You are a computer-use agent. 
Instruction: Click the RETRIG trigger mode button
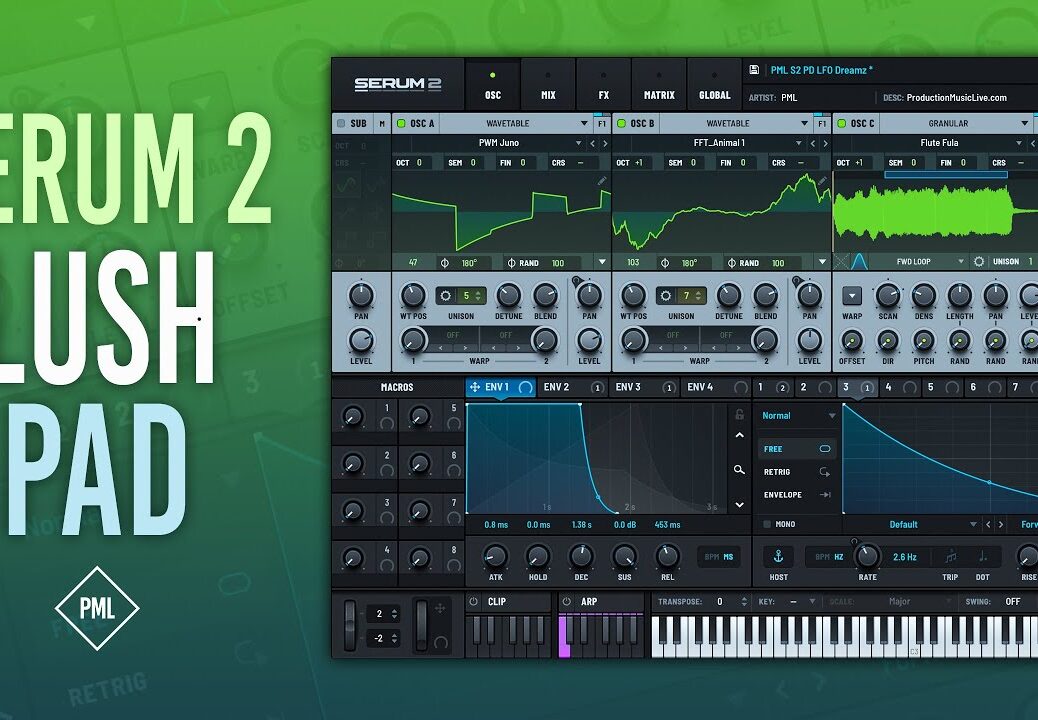[797, 472]
